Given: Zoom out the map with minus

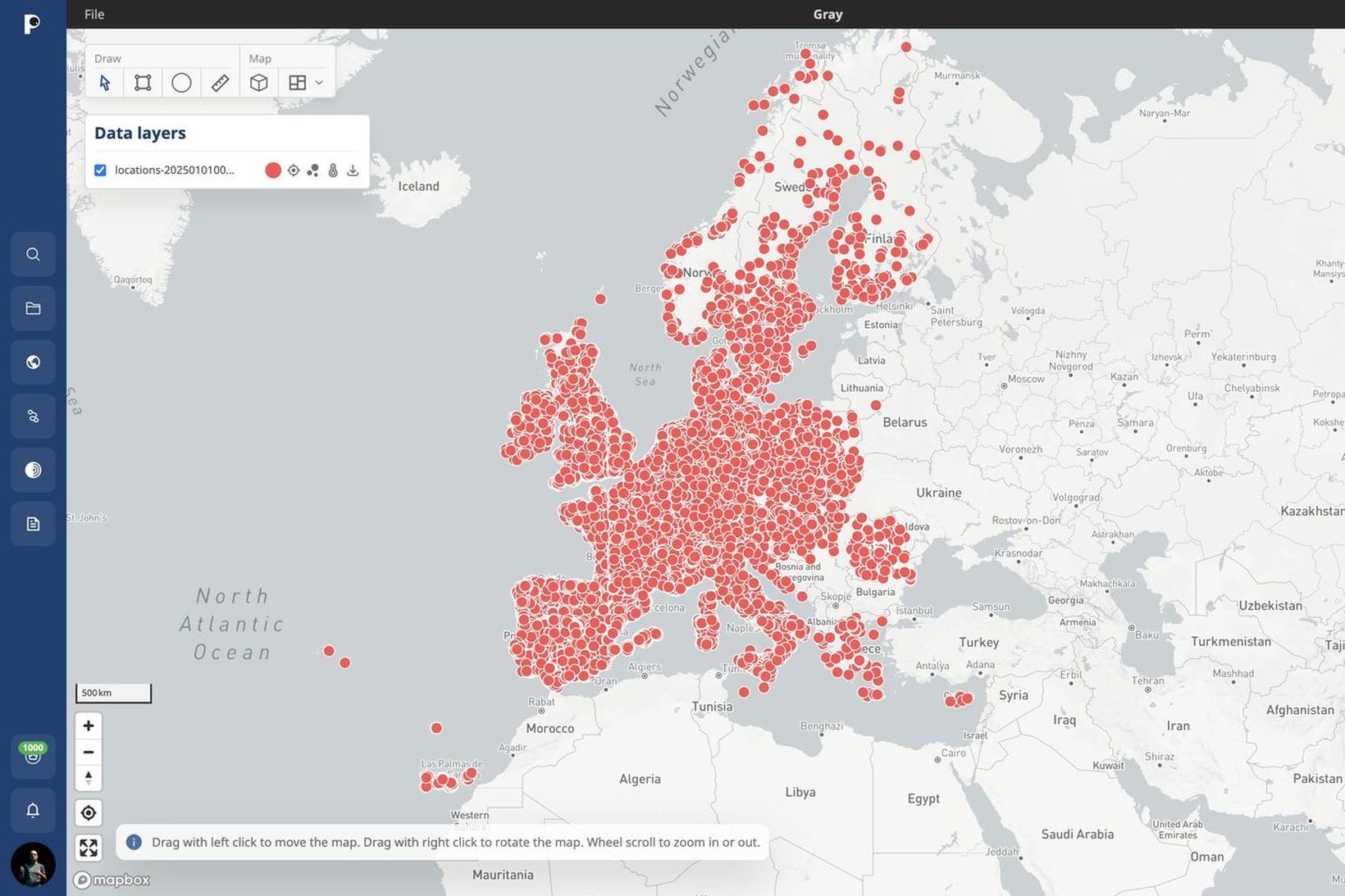Looking at the screenshot, I should coord(89,752).
